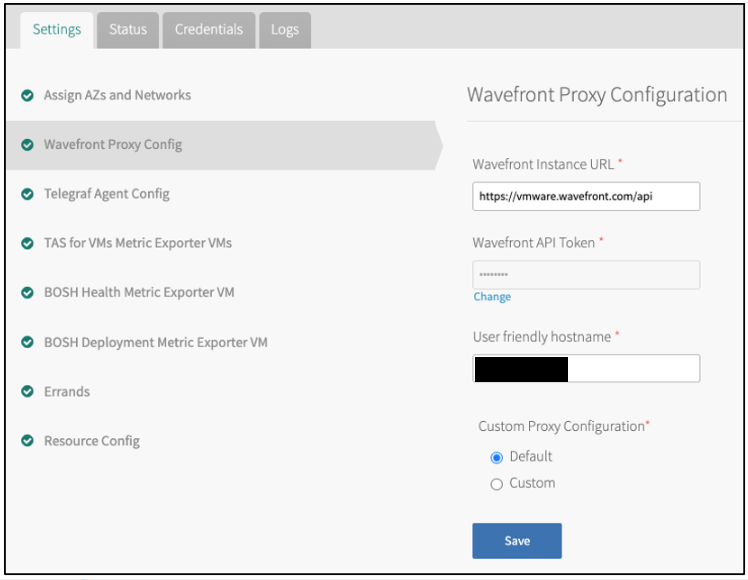Focus the Wavefront Instance URL field
The height and width of the screenshot is (580, 748).
point(586,197)
